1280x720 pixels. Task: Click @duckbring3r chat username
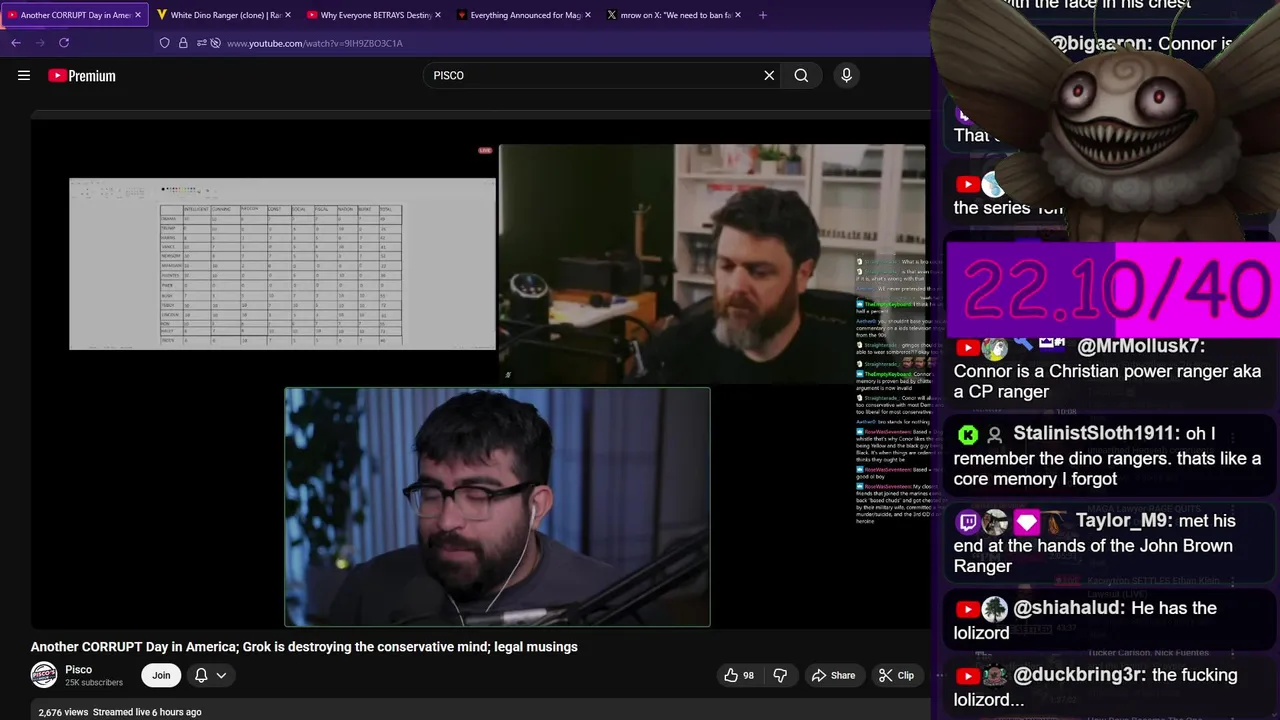[x=1079, y=675]
